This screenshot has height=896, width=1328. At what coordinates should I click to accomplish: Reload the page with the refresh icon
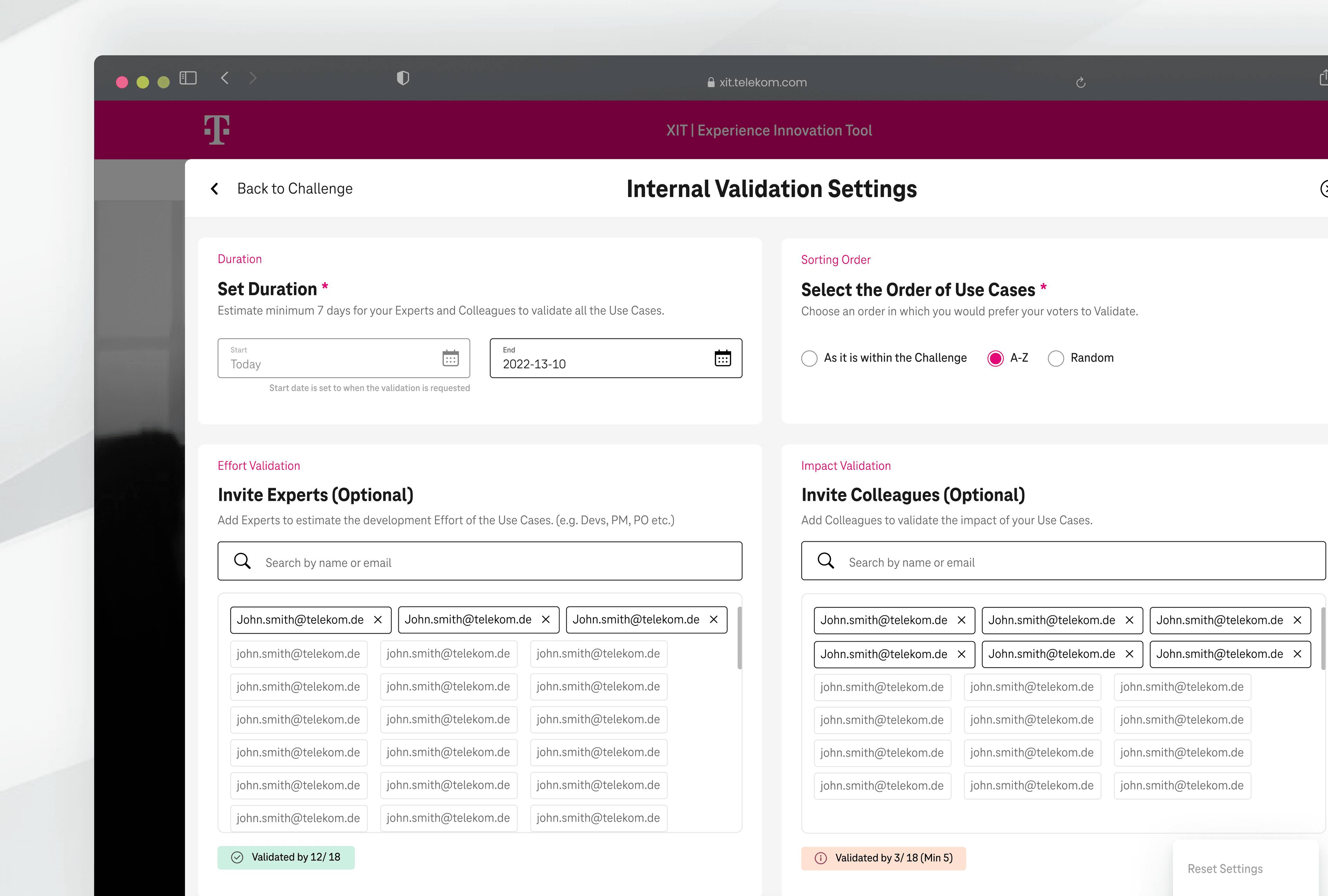click(x=1080, y=83)
